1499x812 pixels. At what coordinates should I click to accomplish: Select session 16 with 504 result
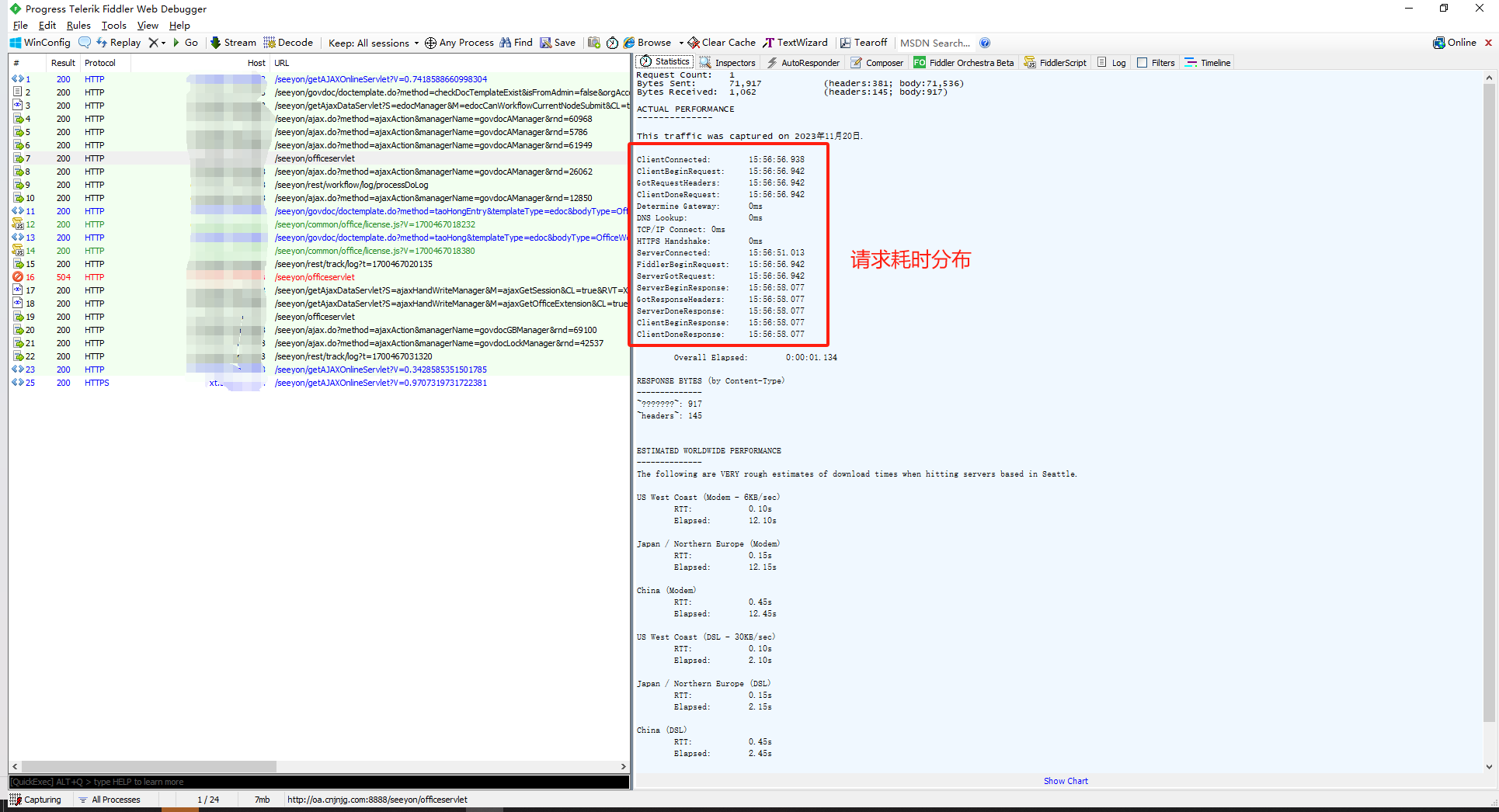(x=63, y=277)
